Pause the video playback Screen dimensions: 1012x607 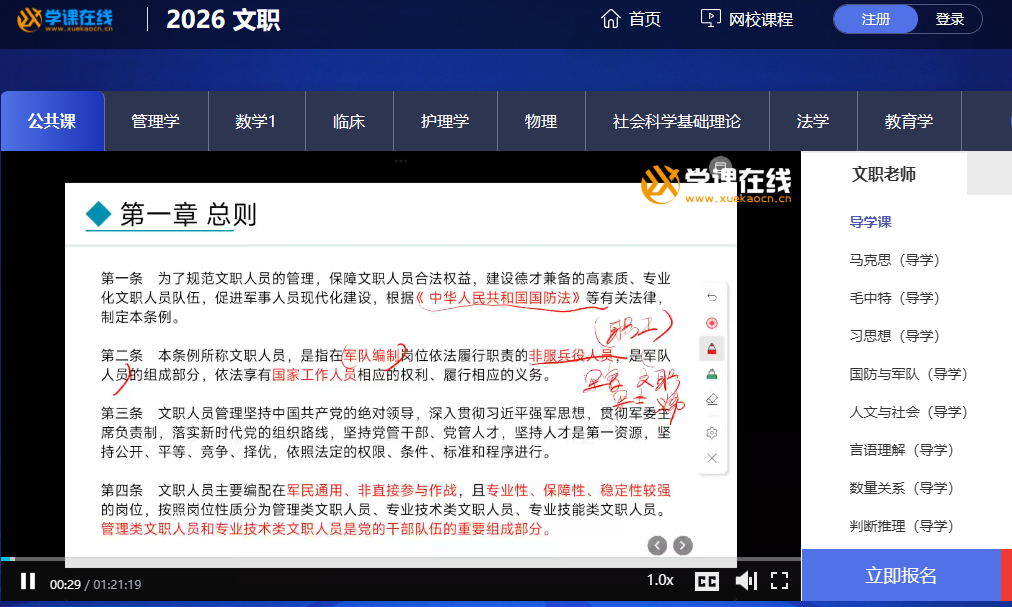pos(28,581)
